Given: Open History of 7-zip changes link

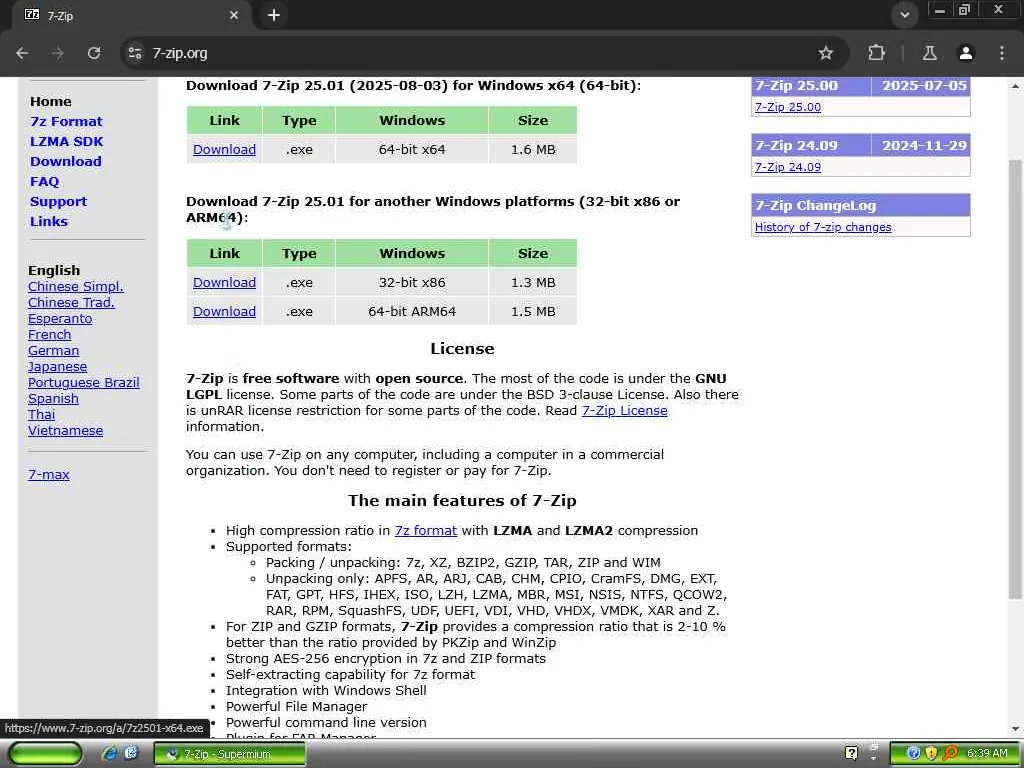Looking at the screenshot, I should (823, 227).
